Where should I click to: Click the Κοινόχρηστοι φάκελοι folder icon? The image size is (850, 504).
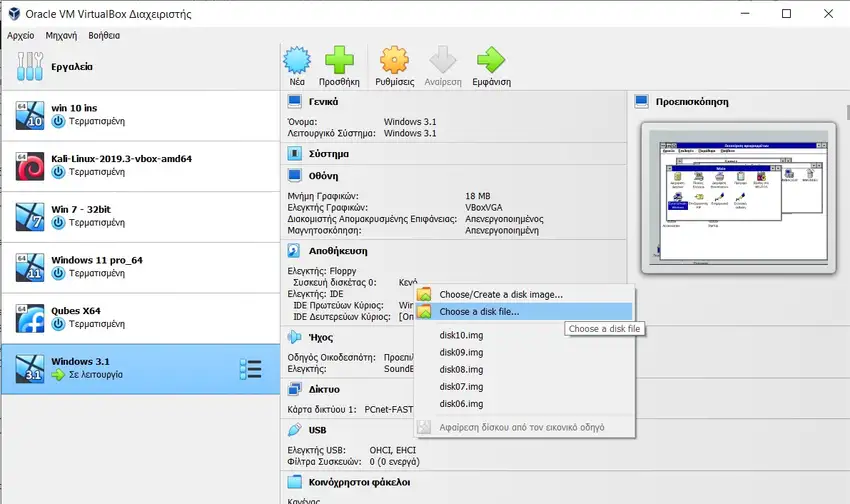[x=294, y=482]
